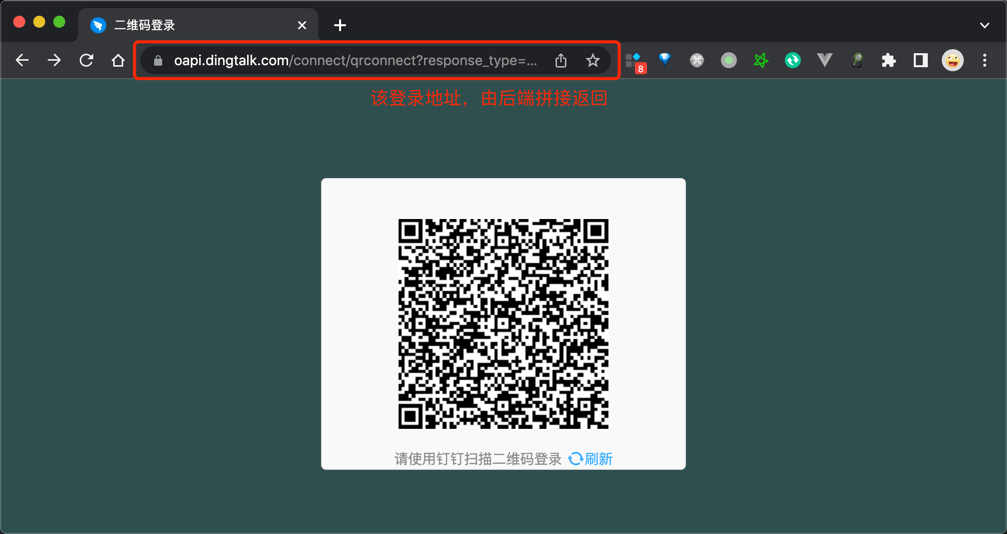Open the Chrome three-dot menu
1007x534 pixels.
[x=985, y=61]
